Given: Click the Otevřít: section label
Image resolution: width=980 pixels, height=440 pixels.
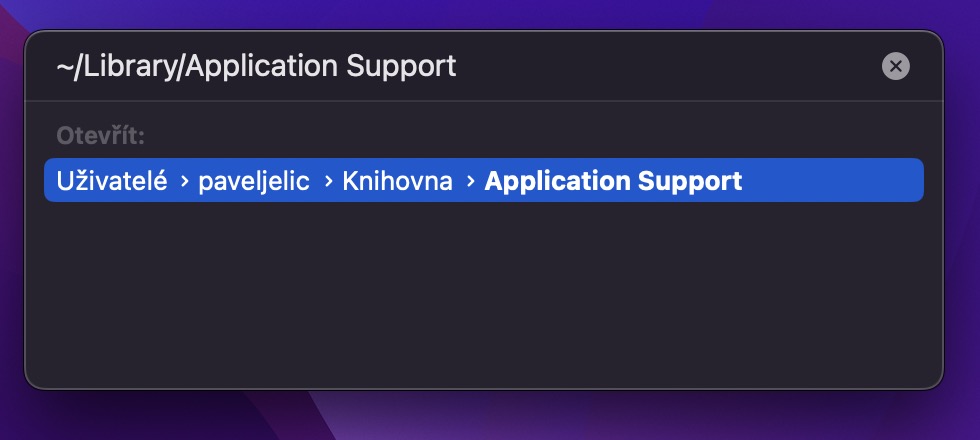Looking at the screenshot, I should tap(101, 136).
